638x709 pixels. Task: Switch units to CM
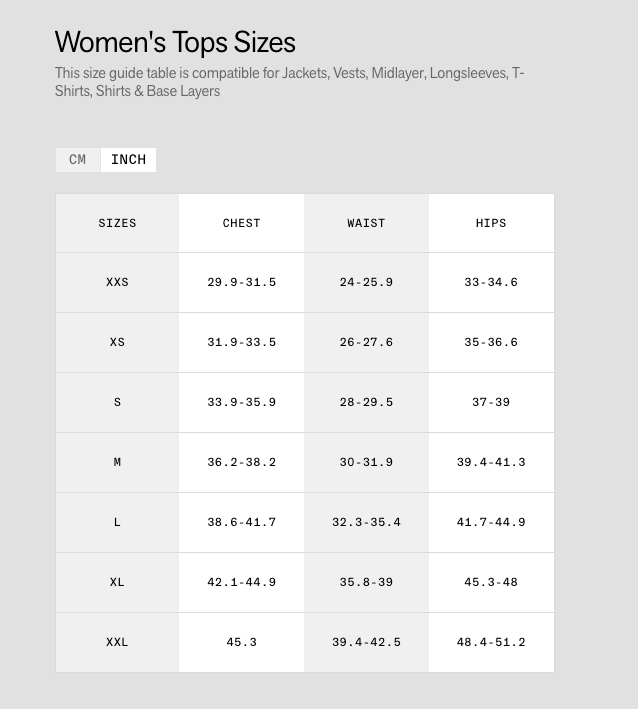tap(78, 160)
